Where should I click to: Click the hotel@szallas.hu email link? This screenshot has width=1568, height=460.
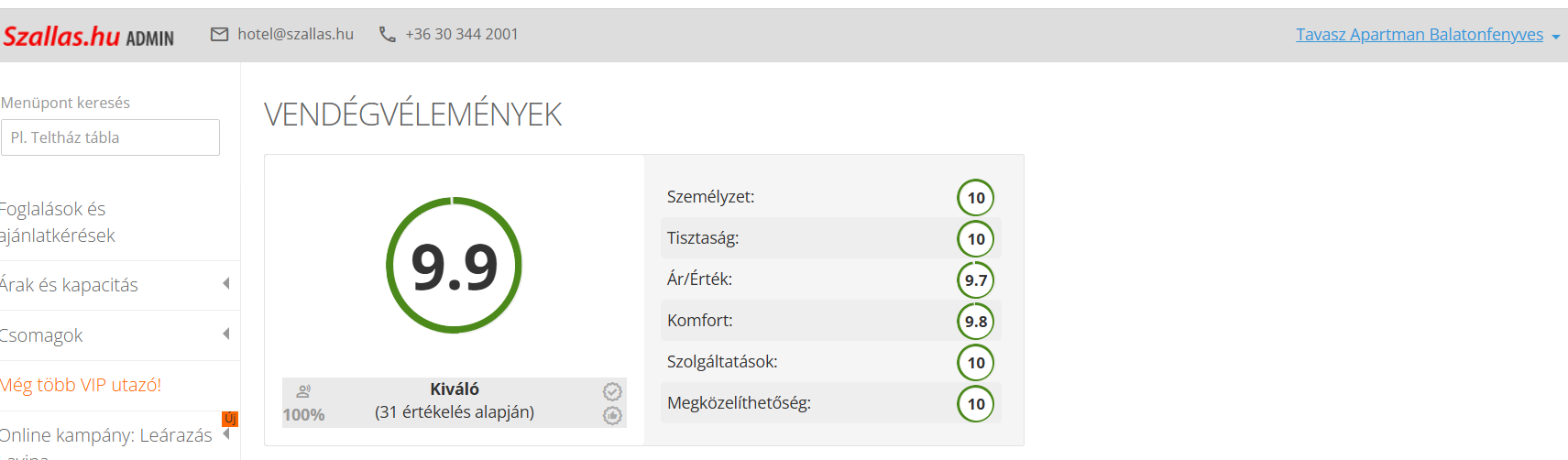coord(295,34)
